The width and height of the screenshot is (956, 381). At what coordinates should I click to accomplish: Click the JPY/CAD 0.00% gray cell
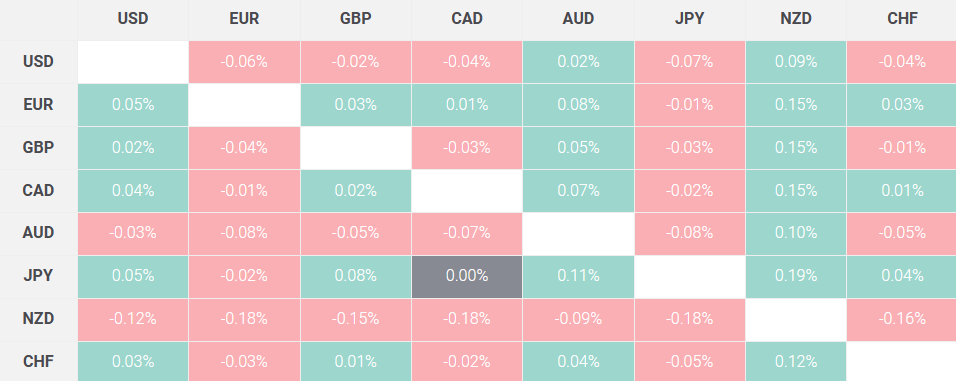(x=466, y=277)
